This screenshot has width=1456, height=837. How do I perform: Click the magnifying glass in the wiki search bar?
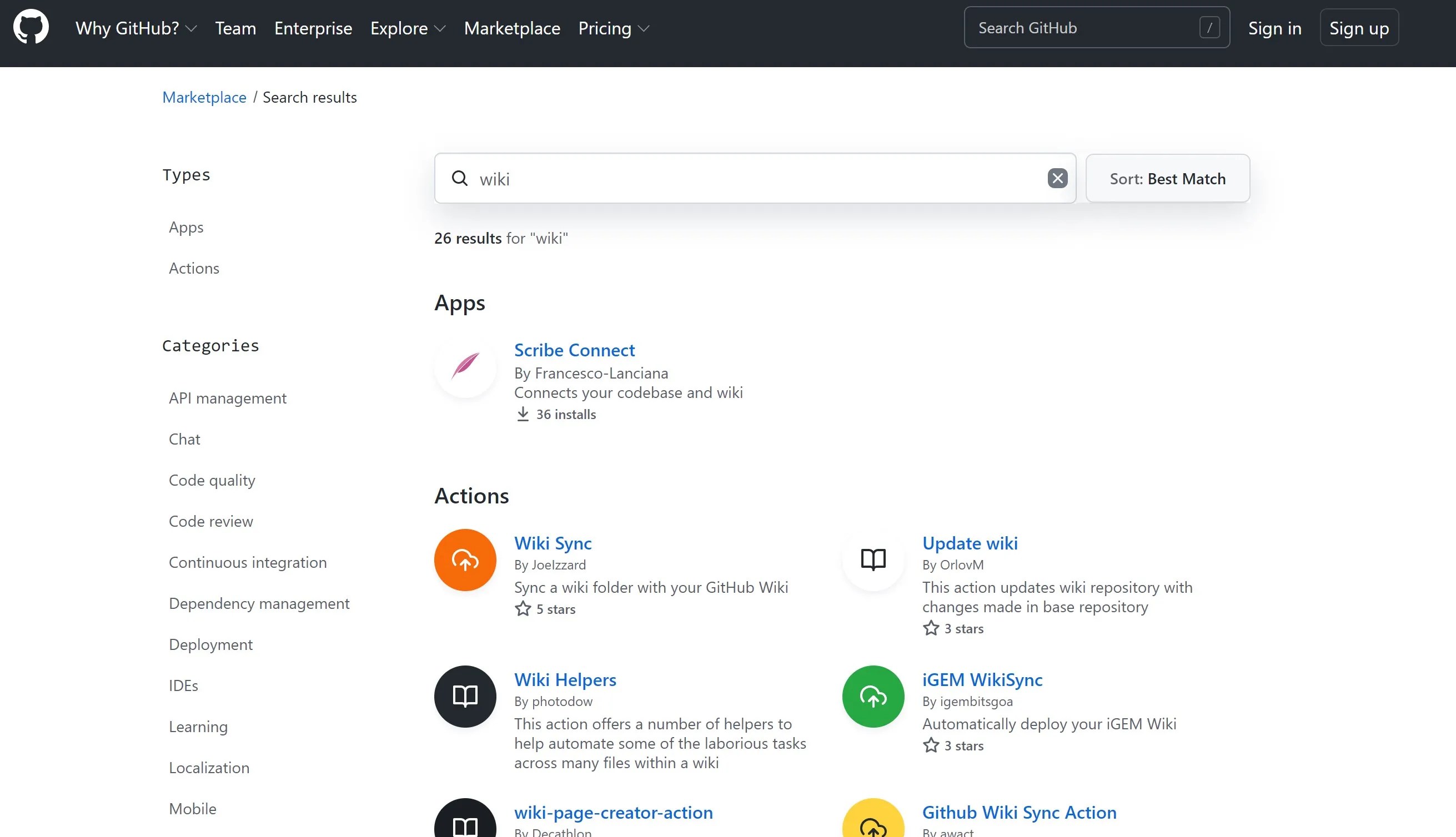click(x=459, y=179)
